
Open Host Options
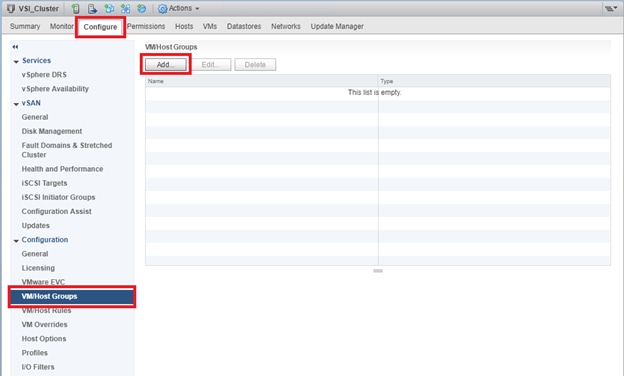click(44, 339)
